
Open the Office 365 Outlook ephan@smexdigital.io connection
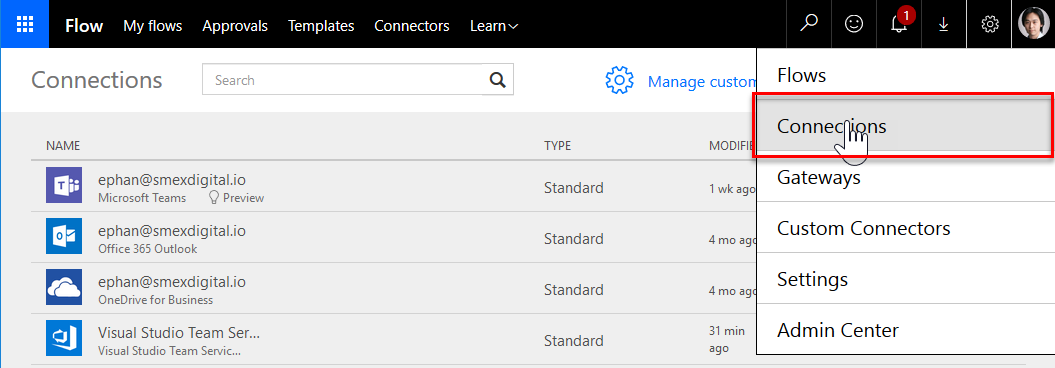pos(172,231)
